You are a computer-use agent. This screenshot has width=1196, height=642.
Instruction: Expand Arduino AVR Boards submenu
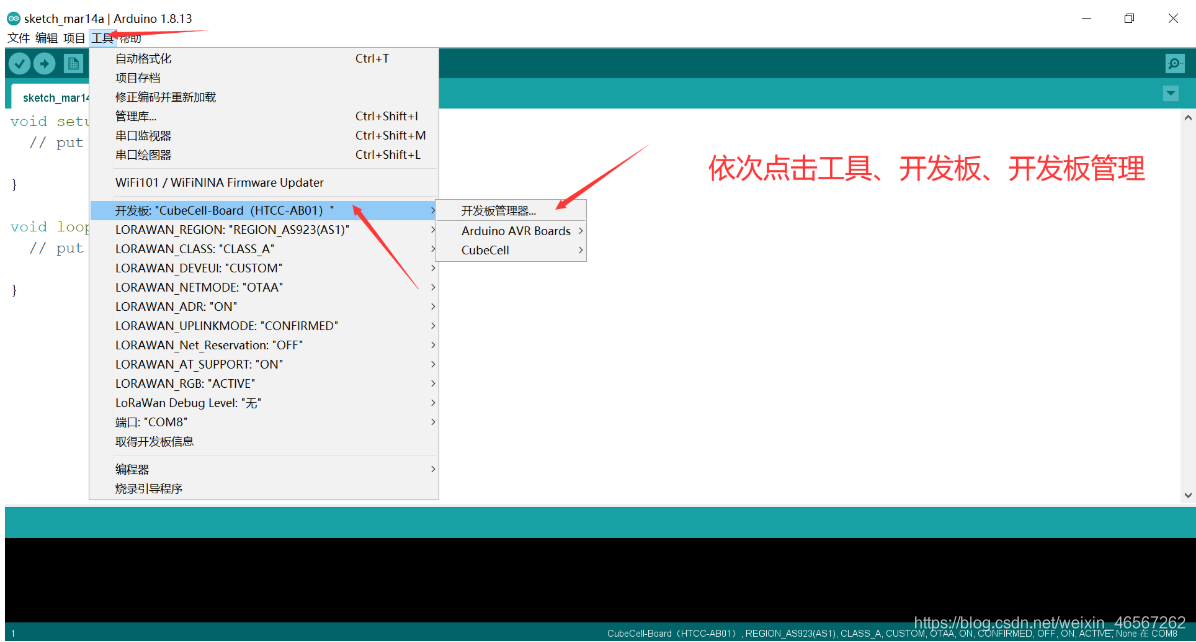pyautogui.click(x=512, y=230)
